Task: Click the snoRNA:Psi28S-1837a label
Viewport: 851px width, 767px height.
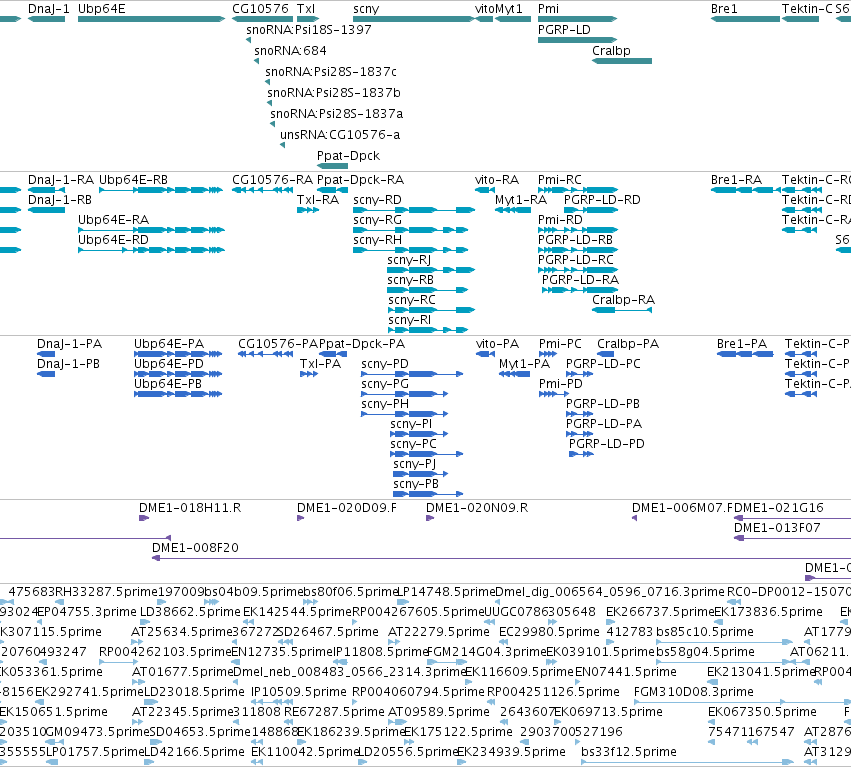Action: (x=336, y=114)
